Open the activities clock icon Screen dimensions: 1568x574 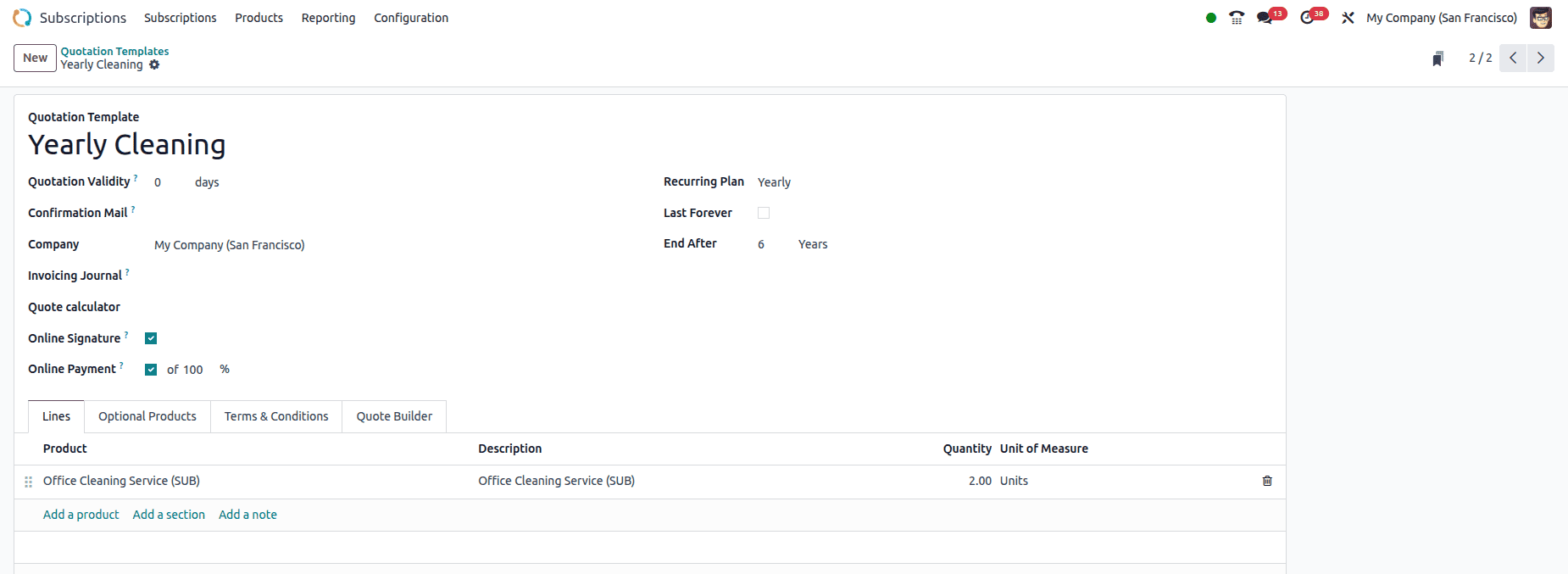1307,18
